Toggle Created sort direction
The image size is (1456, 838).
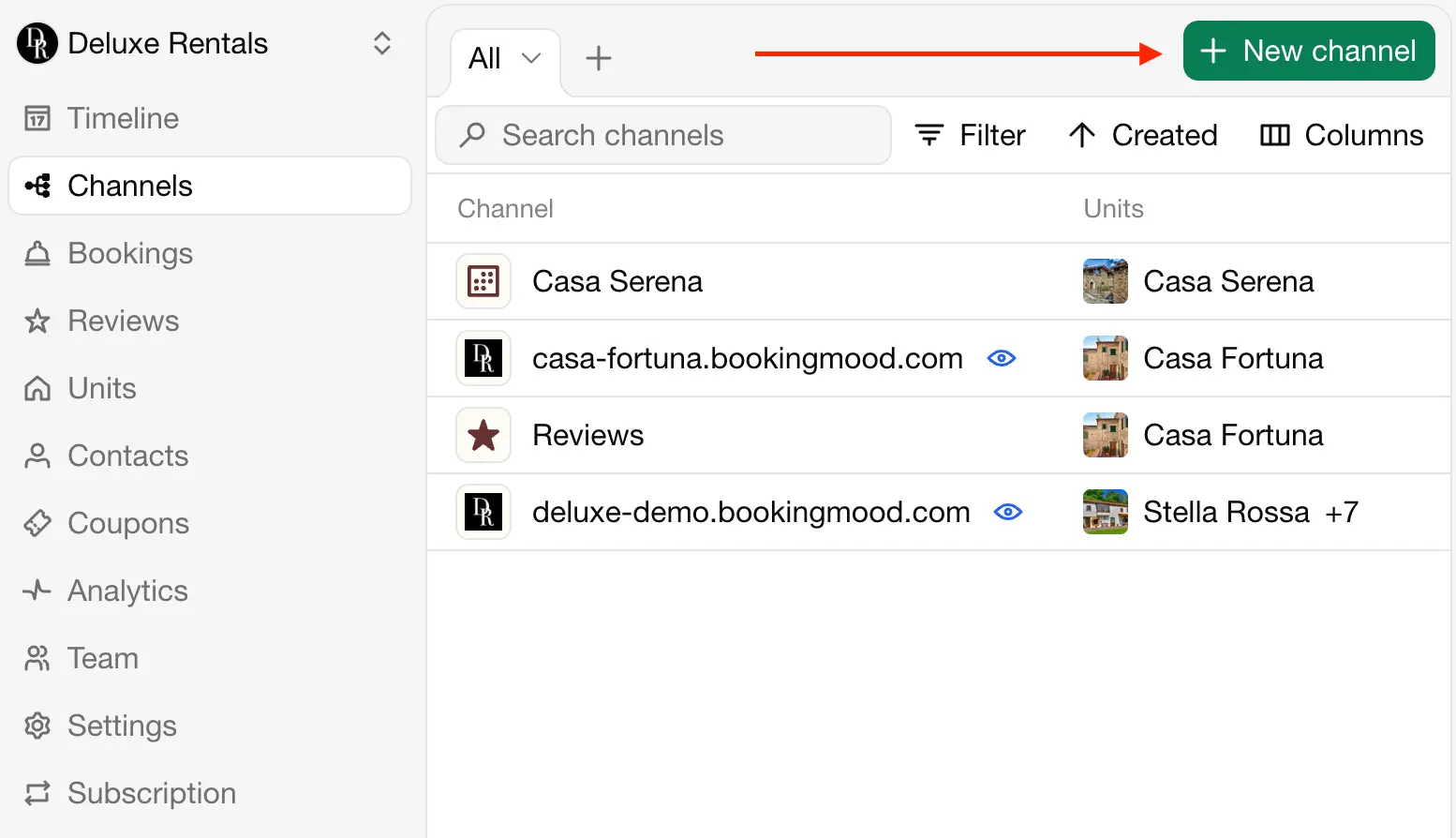click(1143, 135)
